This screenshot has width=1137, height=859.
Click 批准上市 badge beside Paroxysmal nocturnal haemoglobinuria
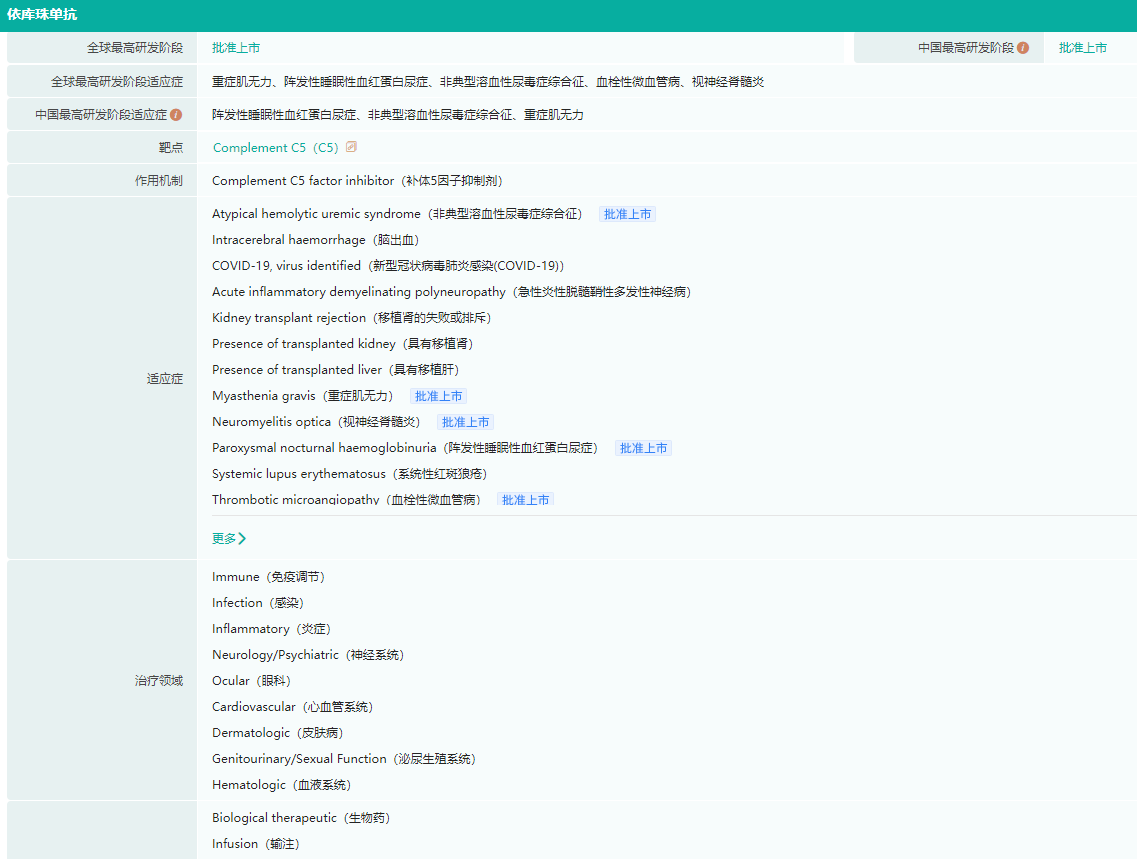coord(643,448)
